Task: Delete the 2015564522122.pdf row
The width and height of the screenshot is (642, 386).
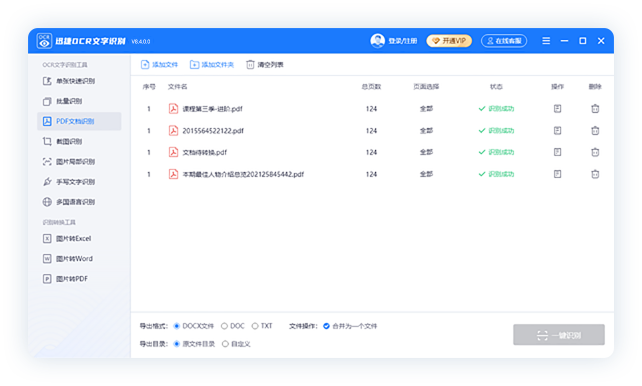Action: (595, 131)
